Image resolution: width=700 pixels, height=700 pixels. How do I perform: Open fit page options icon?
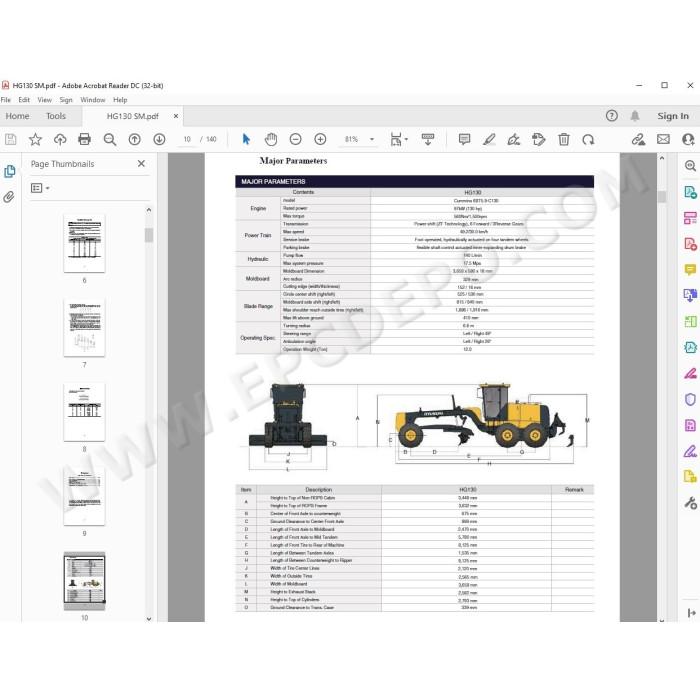[x=398, y=140]
